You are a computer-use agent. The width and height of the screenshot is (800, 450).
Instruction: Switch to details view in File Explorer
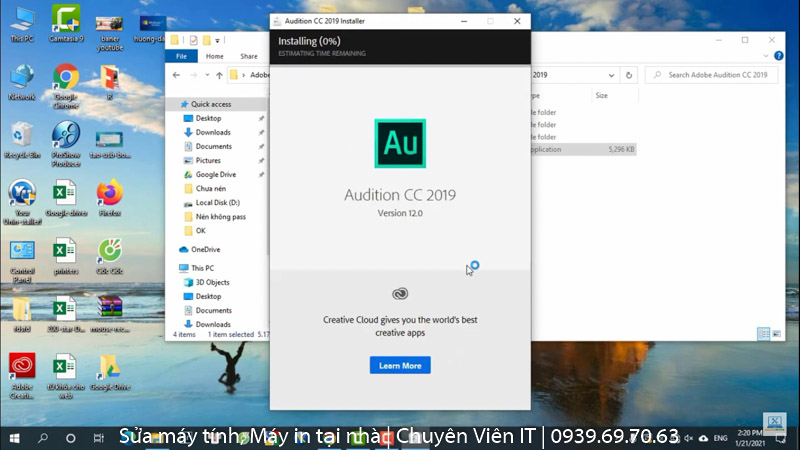763,333
